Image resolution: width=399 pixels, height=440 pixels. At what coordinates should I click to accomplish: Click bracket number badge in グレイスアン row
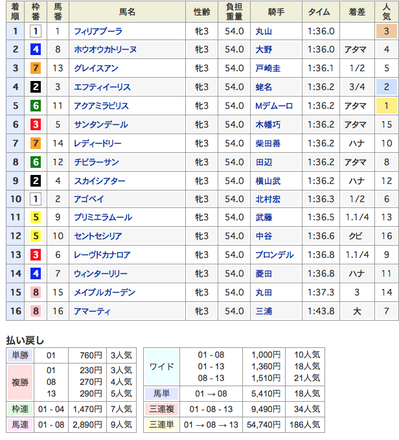pyautogui.click(x=36, y=68)
